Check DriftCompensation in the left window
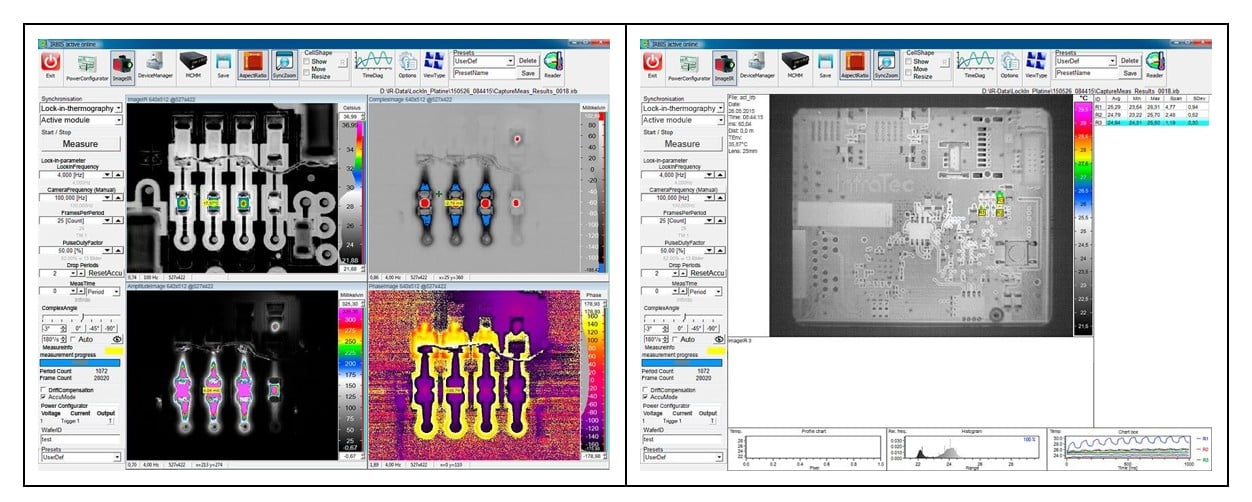 43,389
